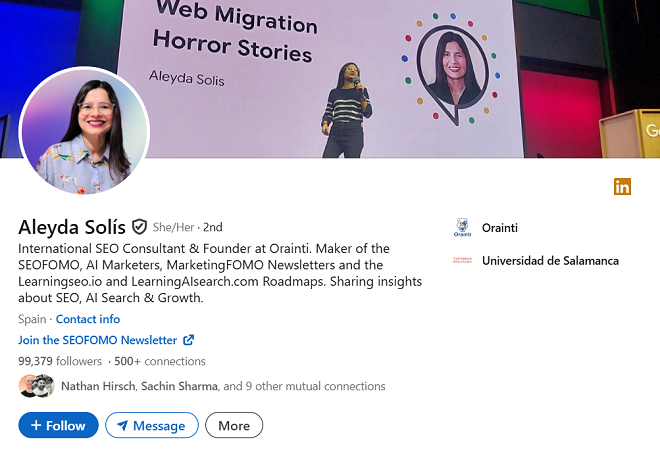The width and height of the screenshot is (660, 452).
Task: Select the Universidad de Salamanca education entry
Action: (550, 261)
